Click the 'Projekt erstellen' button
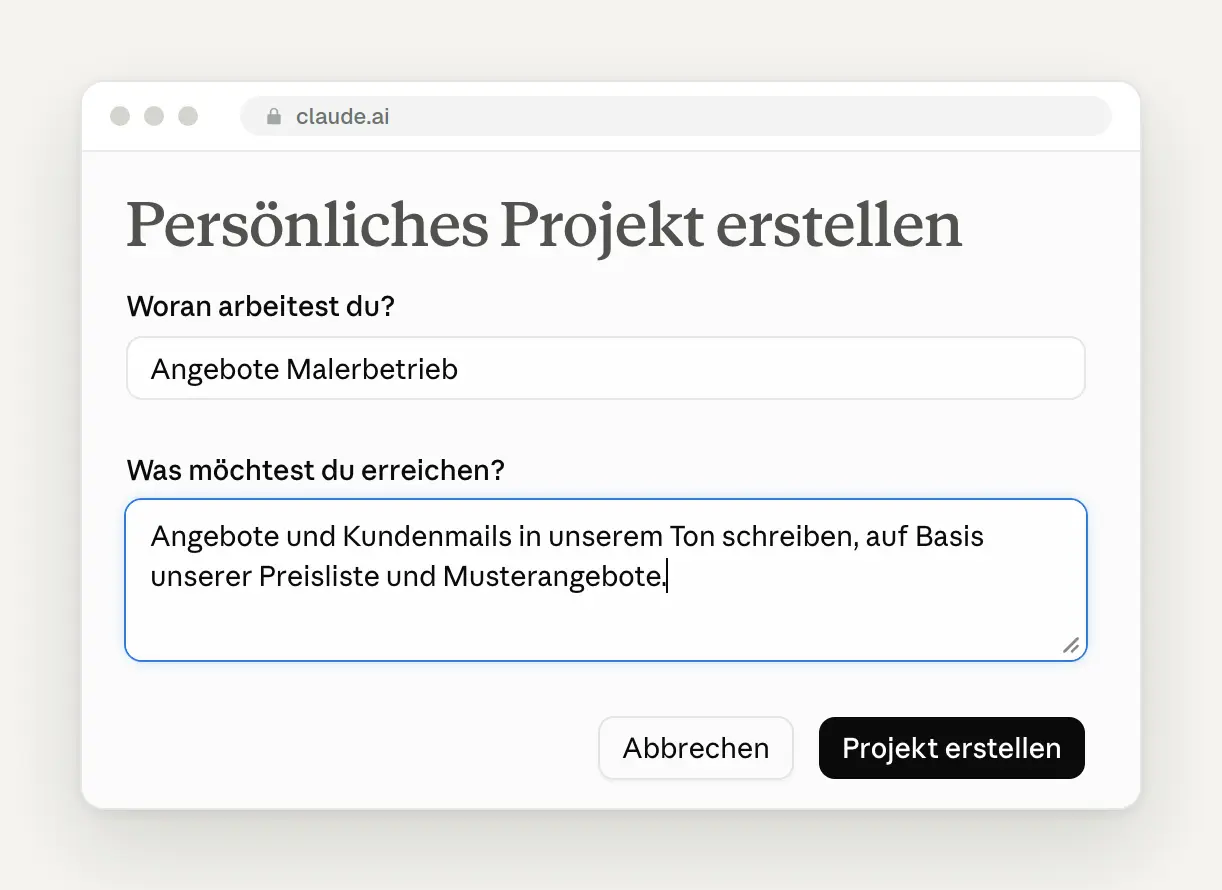Image resolution: width=1222 pixels, height=890 pixels. pyautogui.click(x=951, y=748)
